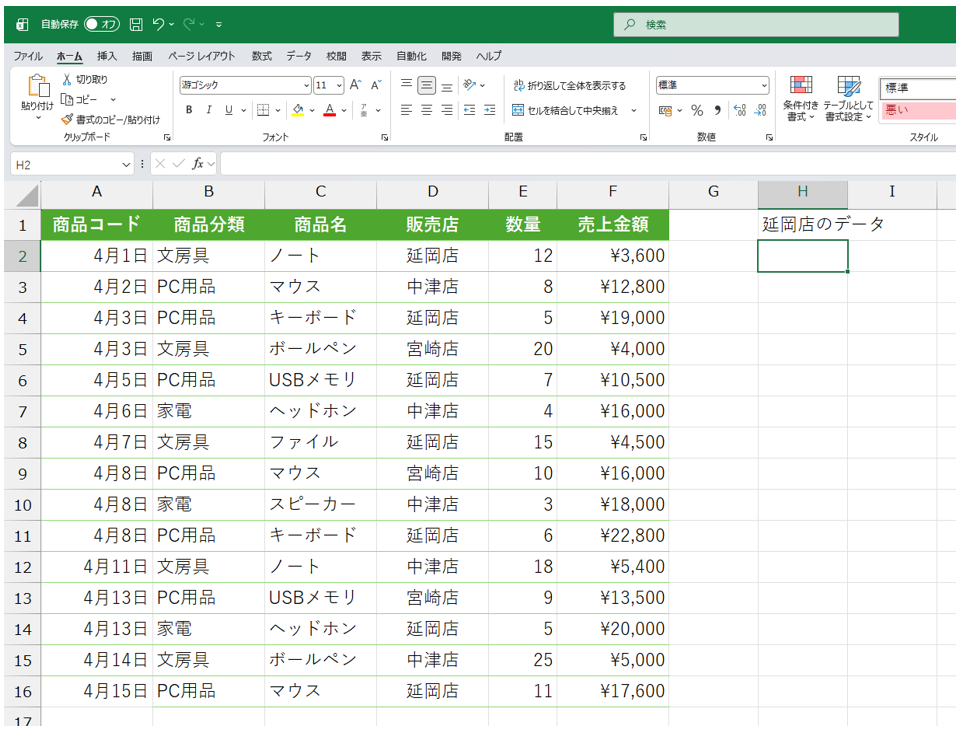Click the Cut scissors icon

pos(67,79)
